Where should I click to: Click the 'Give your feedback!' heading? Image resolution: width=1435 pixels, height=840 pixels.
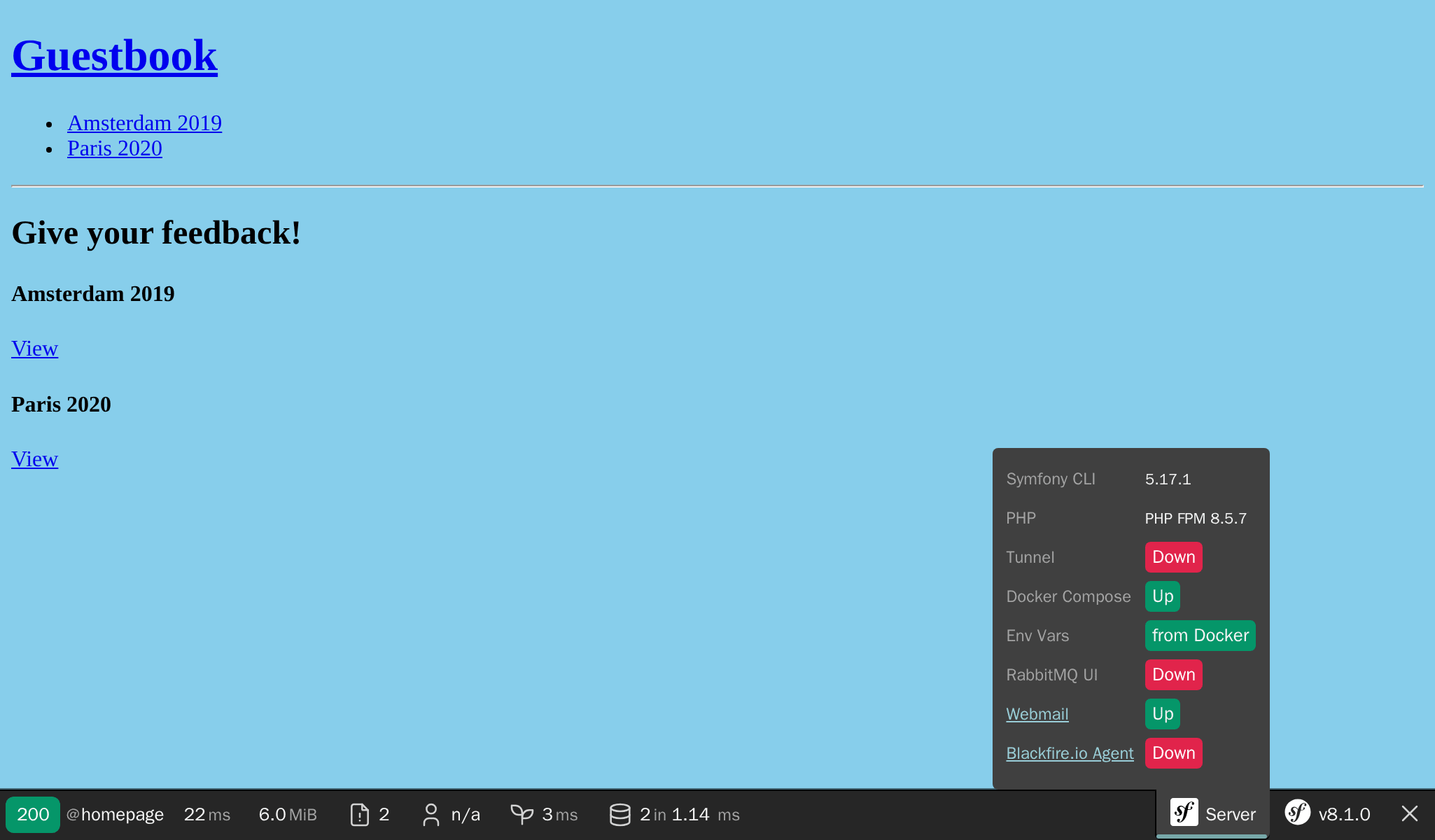[x=157, y=233]
